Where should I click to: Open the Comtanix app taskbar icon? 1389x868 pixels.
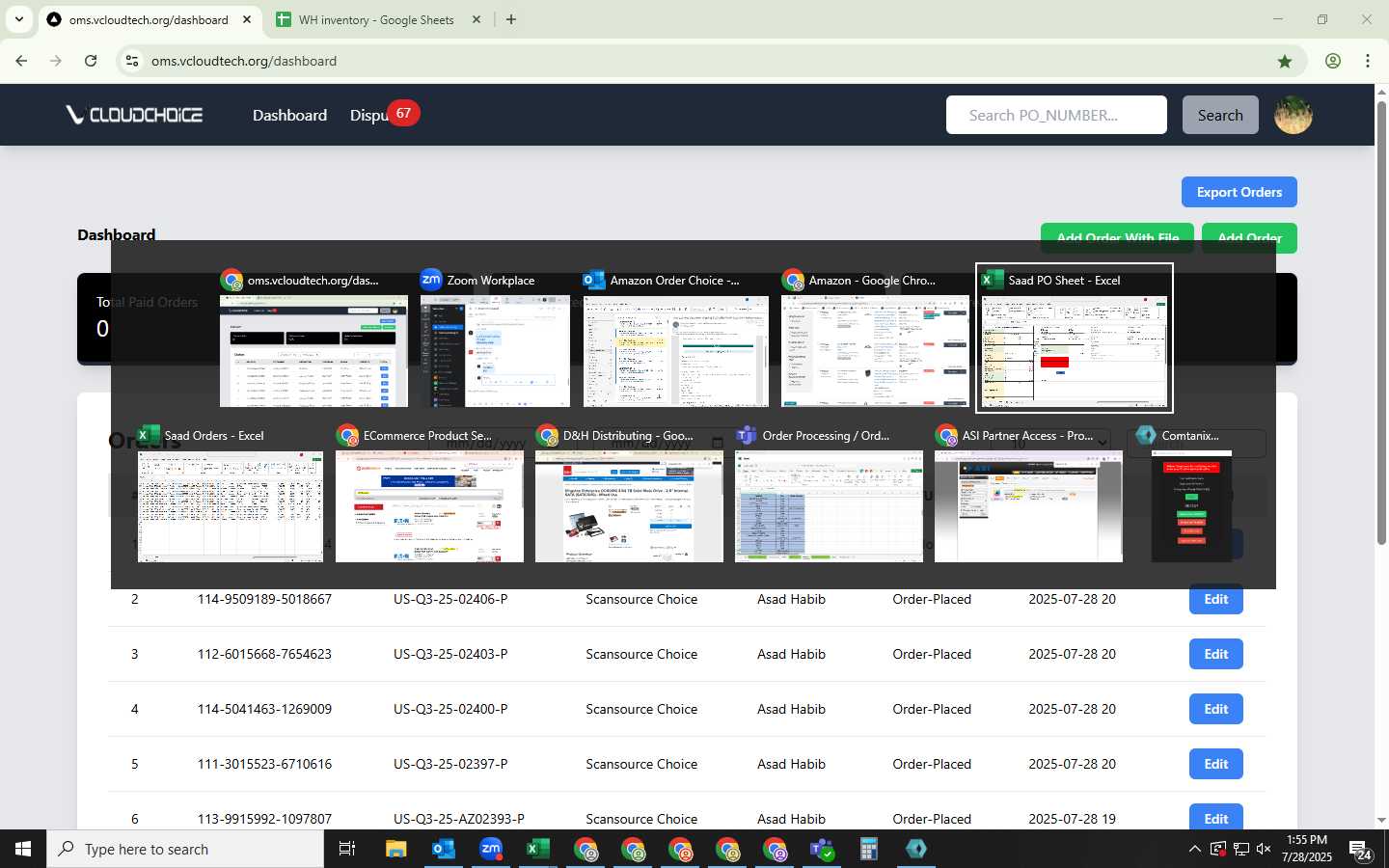(x=916, y=849)
